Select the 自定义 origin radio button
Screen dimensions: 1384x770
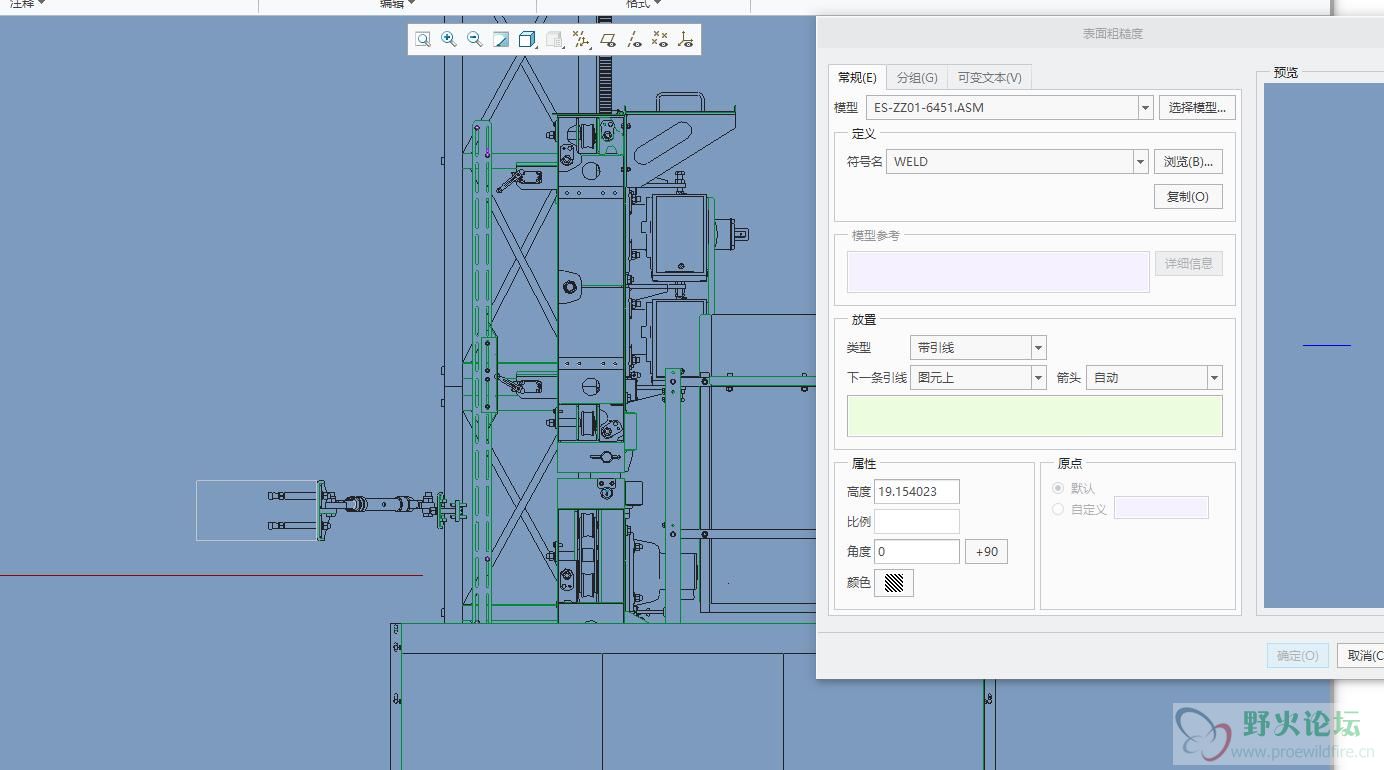[x=1058, y=509]
